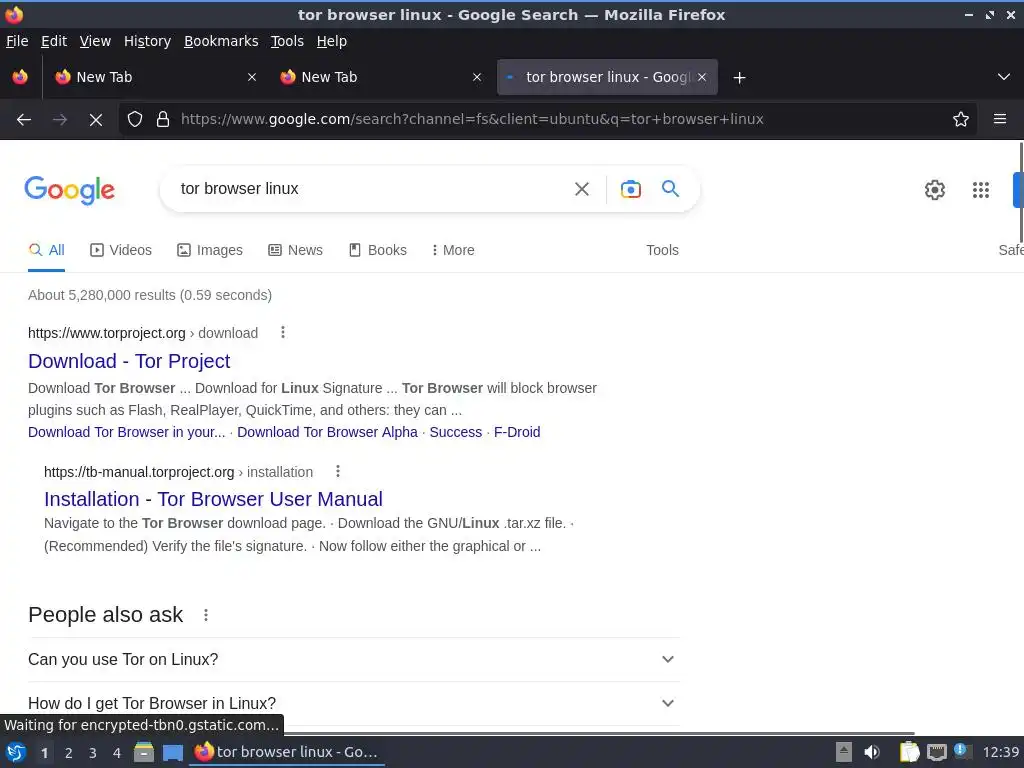1024x768 pixels.
Task: Open the volume control in tray
Action: (872, 752)
